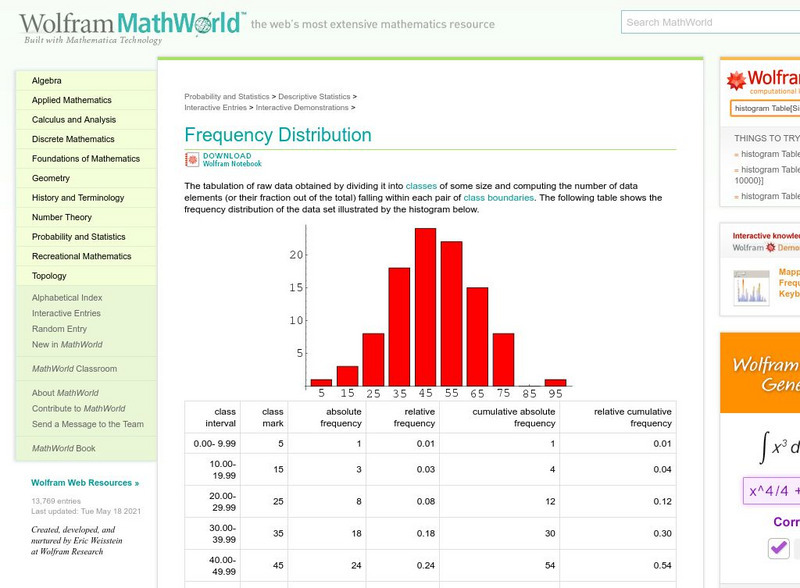The image size is (800, 588).
Task: Open the Geometry topic
Action: [x=51, y=178]
